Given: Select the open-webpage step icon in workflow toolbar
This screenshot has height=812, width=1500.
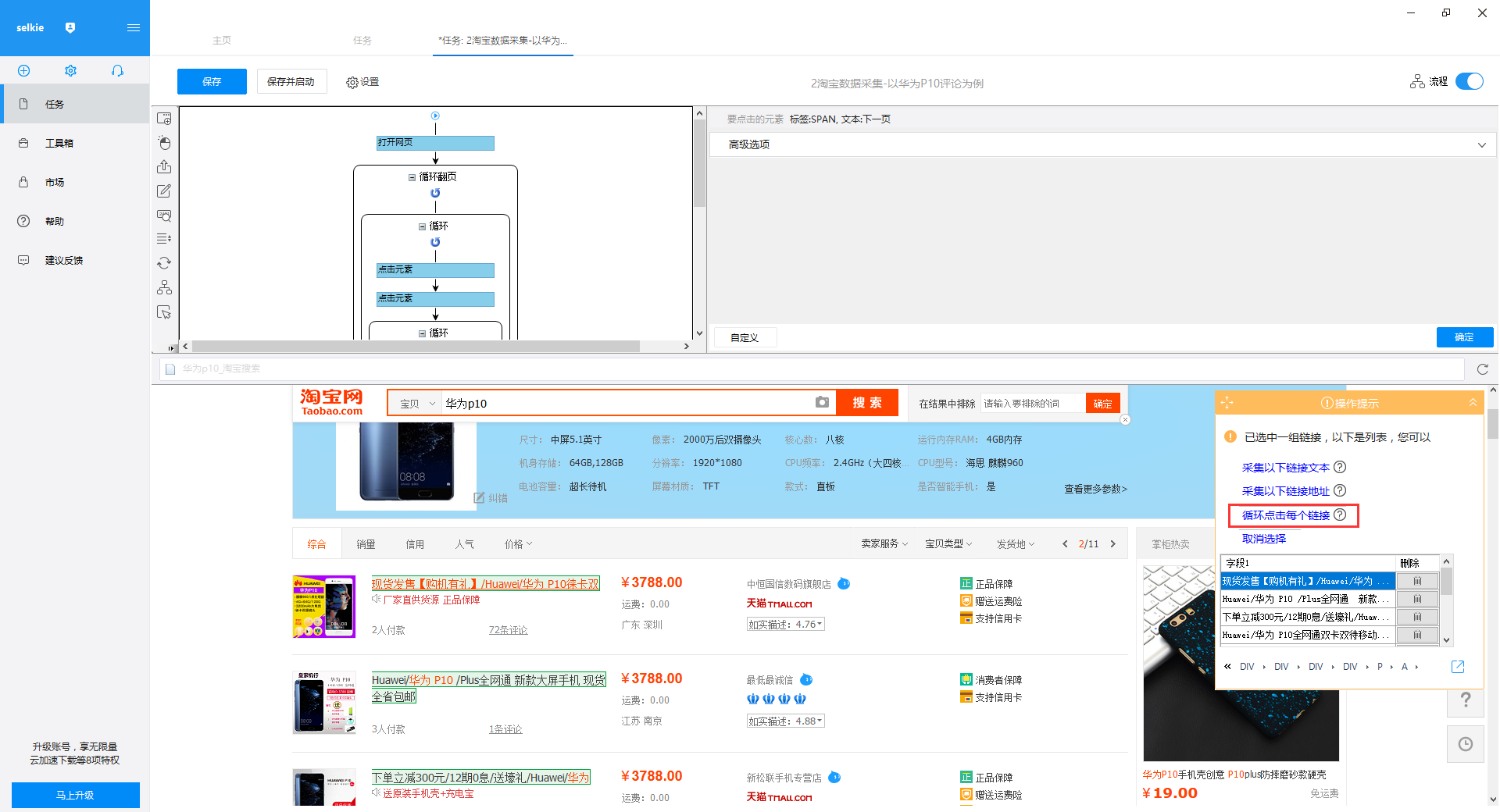Looking at the screenshot, I should (164, 119).
